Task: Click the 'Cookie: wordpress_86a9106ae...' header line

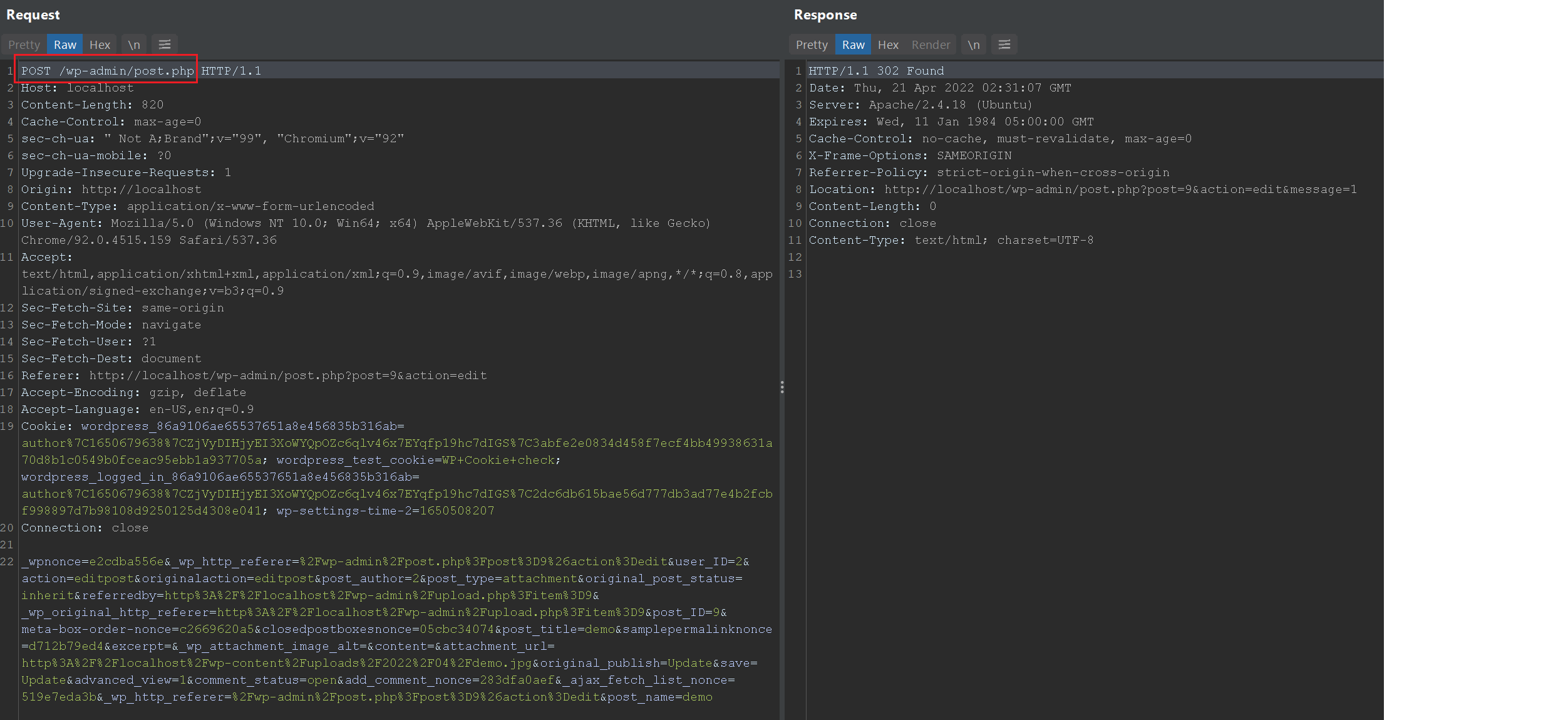Action: [213, 426]
